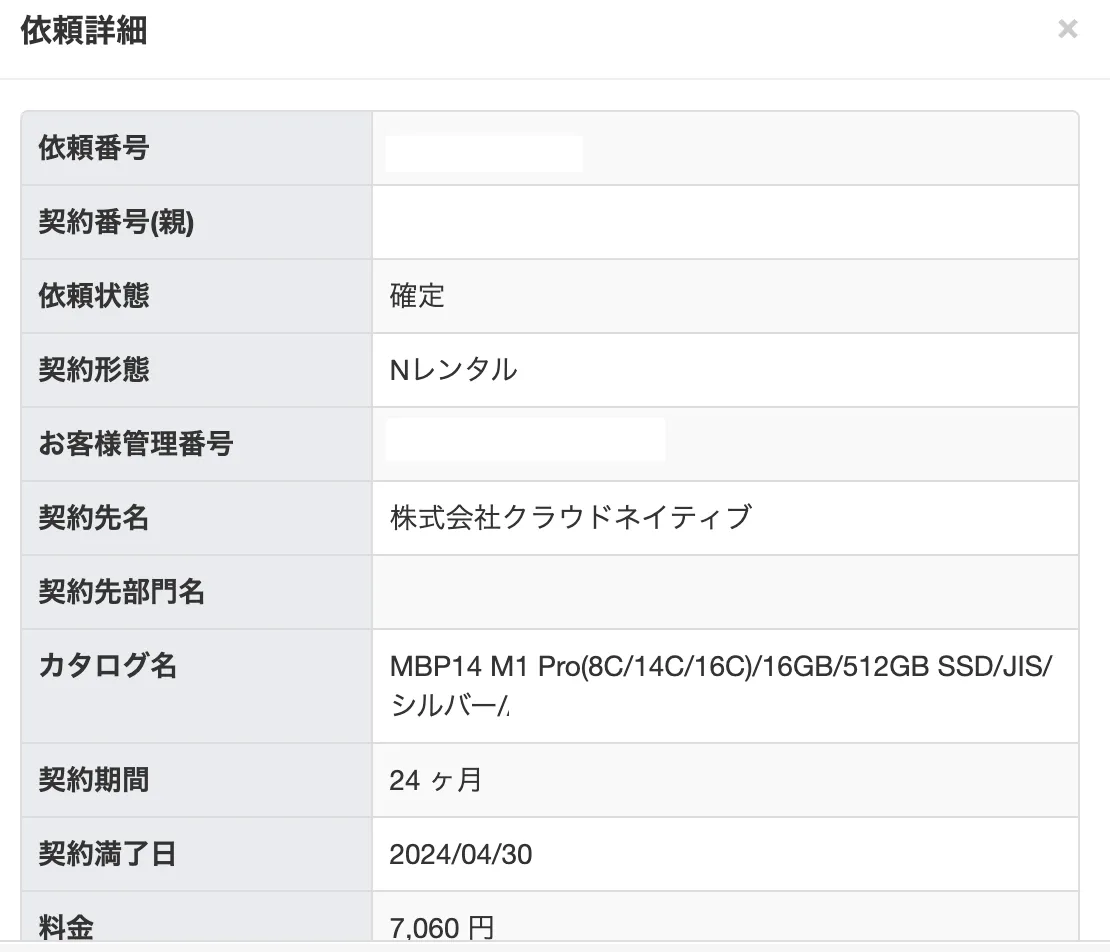This screenshot has width=1110, height=952.
Task: Select the 7,060 円 fee value
Action: (441, 928)
